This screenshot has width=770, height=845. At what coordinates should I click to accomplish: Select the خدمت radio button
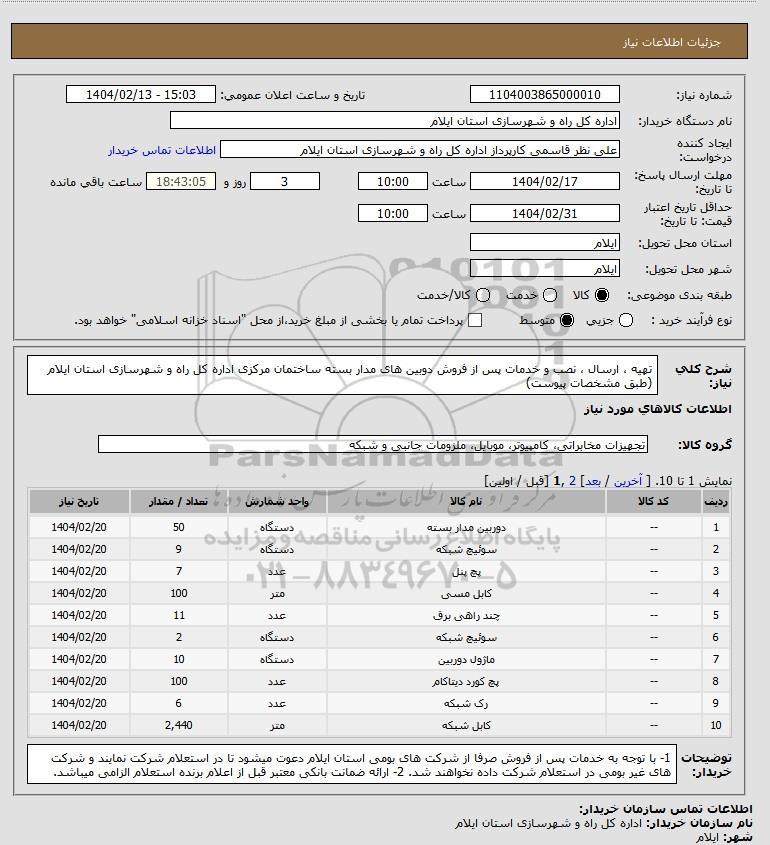click(x=550, y=295)
